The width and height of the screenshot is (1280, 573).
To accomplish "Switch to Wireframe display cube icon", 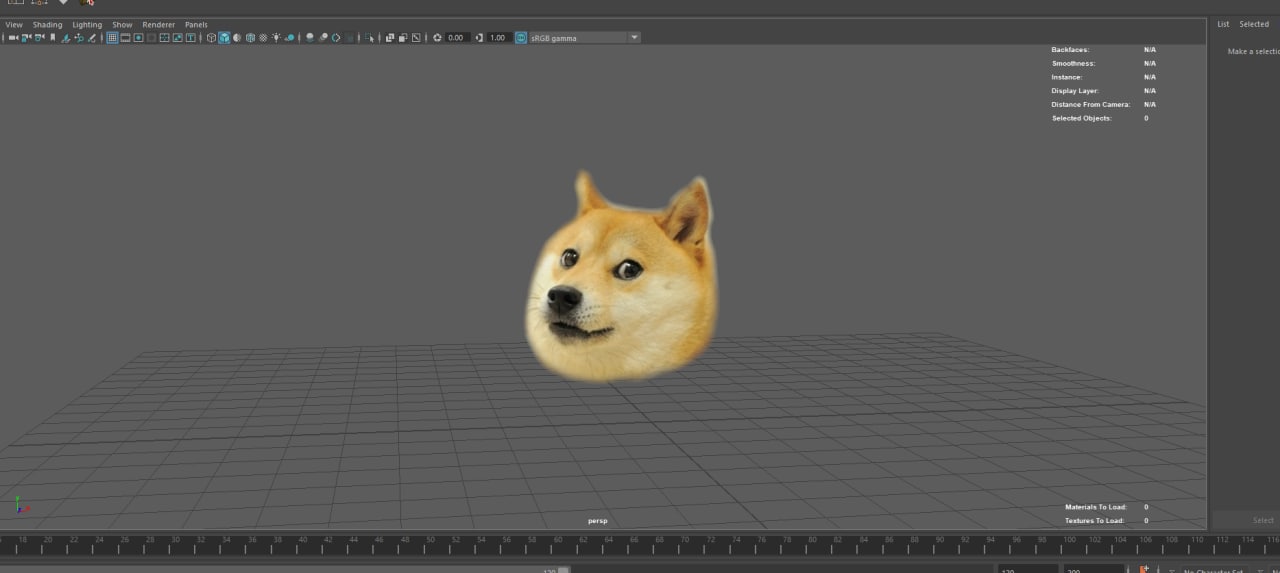I will 211,37.
